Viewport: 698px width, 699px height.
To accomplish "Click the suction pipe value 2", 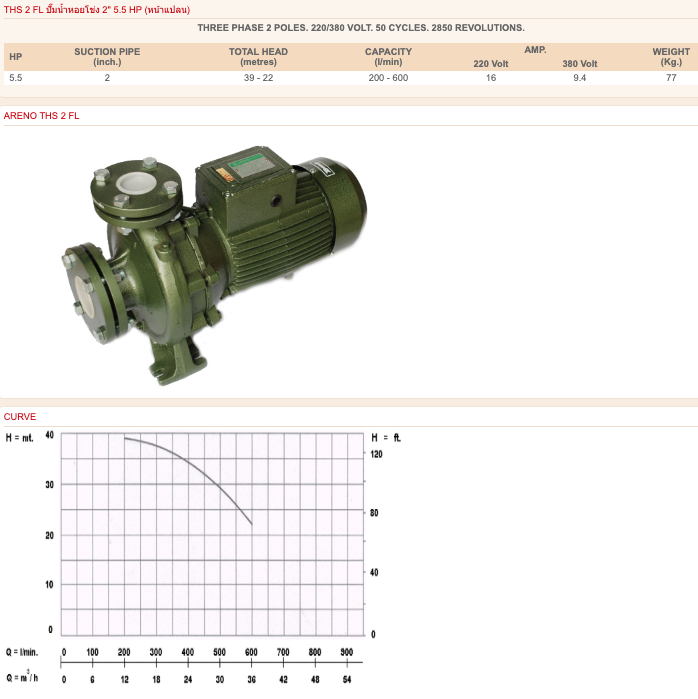I will coord(107,78).
